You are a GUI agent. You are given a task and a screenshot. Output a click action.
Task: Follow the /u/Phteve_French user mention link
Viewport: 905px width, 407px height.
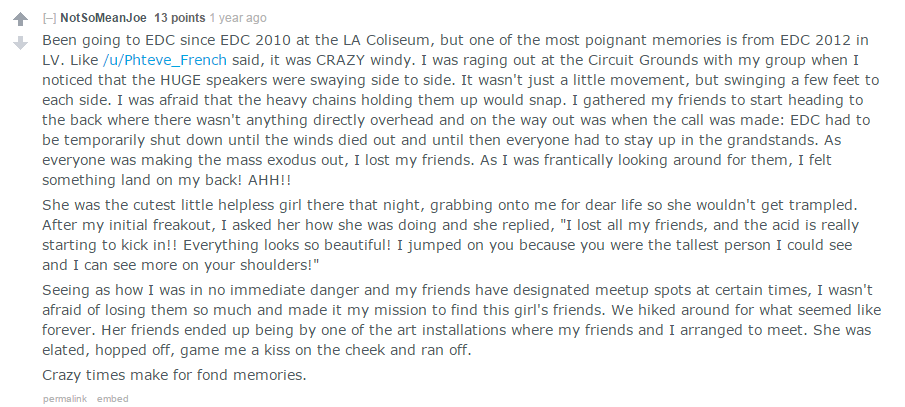[x=164, y=60]
